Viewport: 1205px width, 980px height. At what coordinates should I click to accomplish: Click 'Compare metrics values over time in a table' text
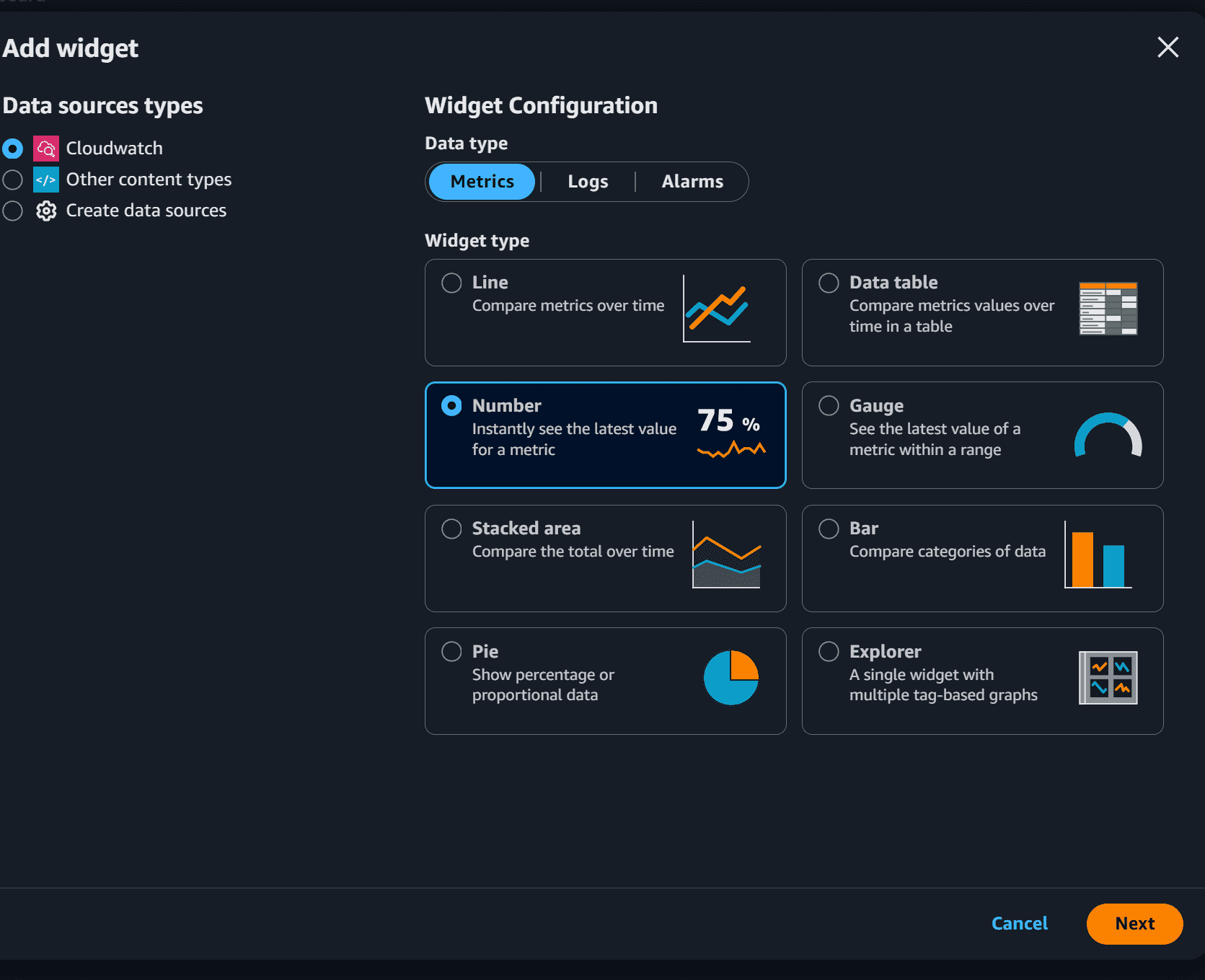(952, 316)
